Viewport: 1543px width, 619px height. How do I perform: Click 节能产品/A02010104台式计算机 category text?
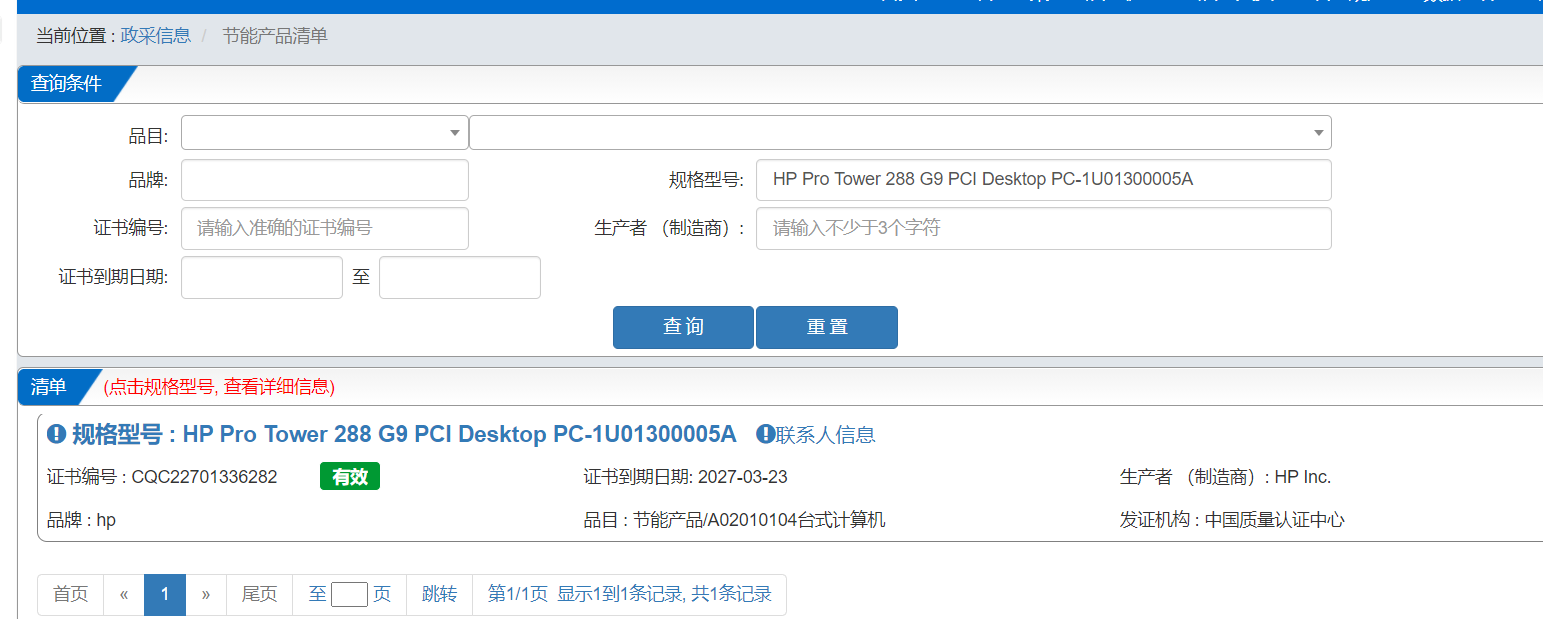pos(759,520)
